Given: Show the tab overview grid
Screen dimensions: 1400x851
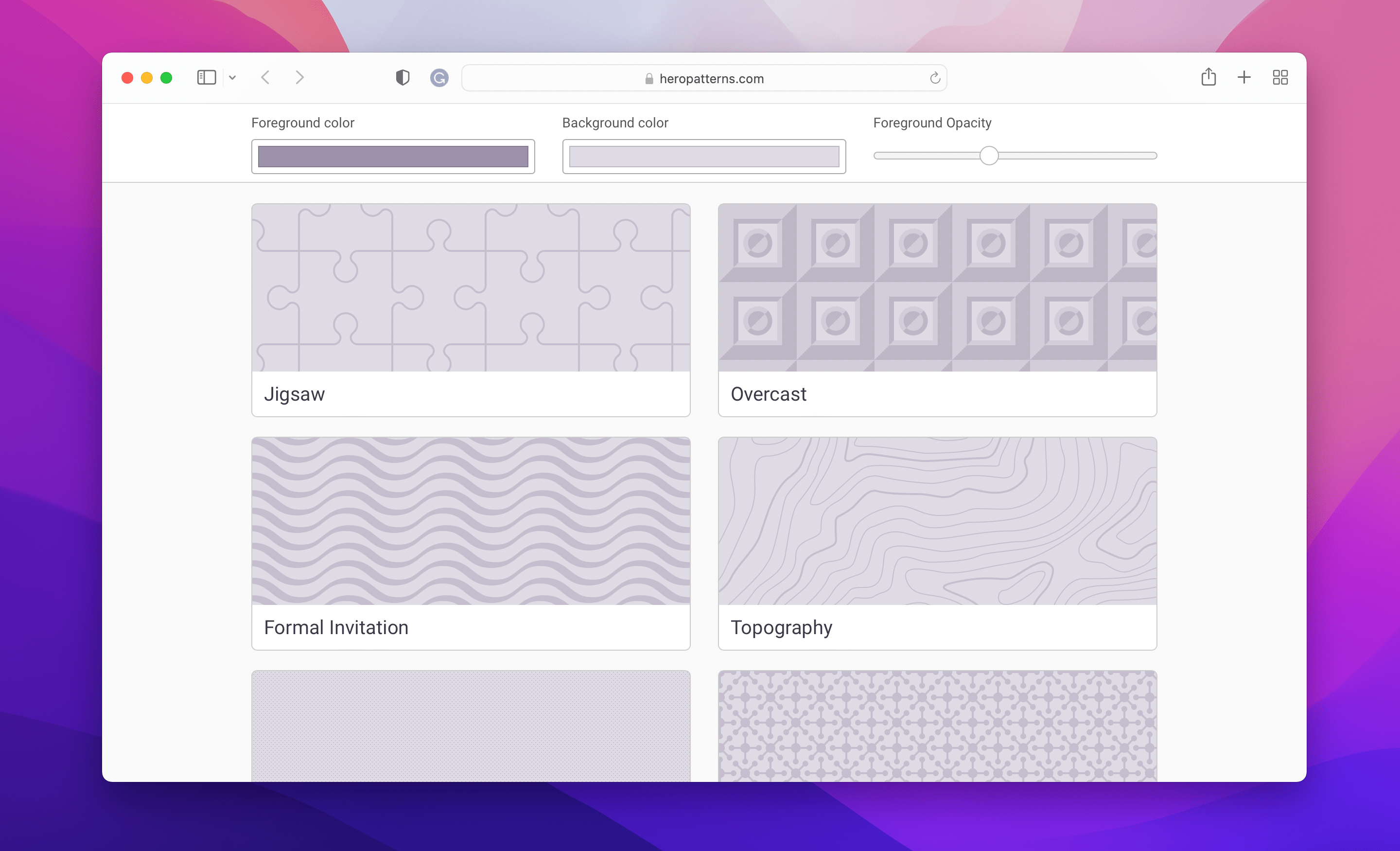Looking at the screenshot, I should pos(1280,77).
